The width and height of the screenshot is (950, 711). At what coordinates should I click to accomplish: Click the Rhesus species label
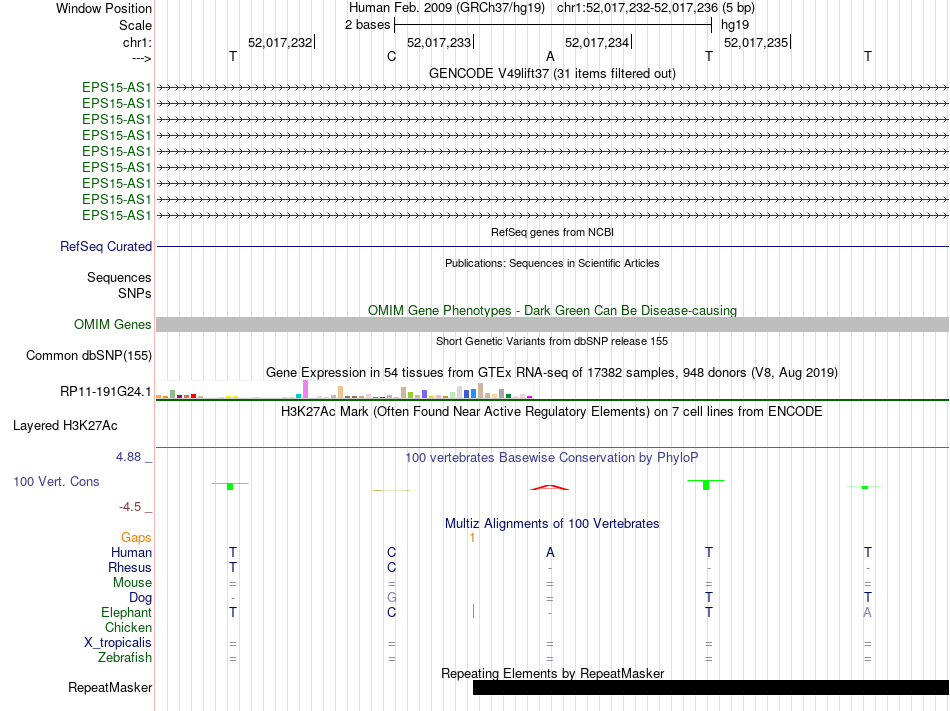pyautogui.click(x=130, y=567)
